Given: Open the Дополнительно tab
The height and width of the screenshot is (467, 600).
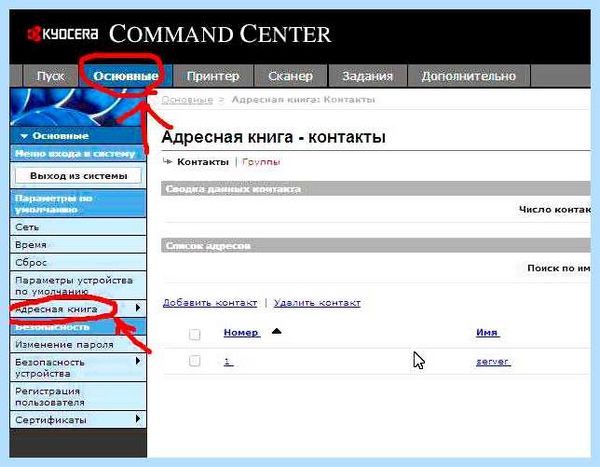Looking at the screenshot, I should (x=469, y=76).
